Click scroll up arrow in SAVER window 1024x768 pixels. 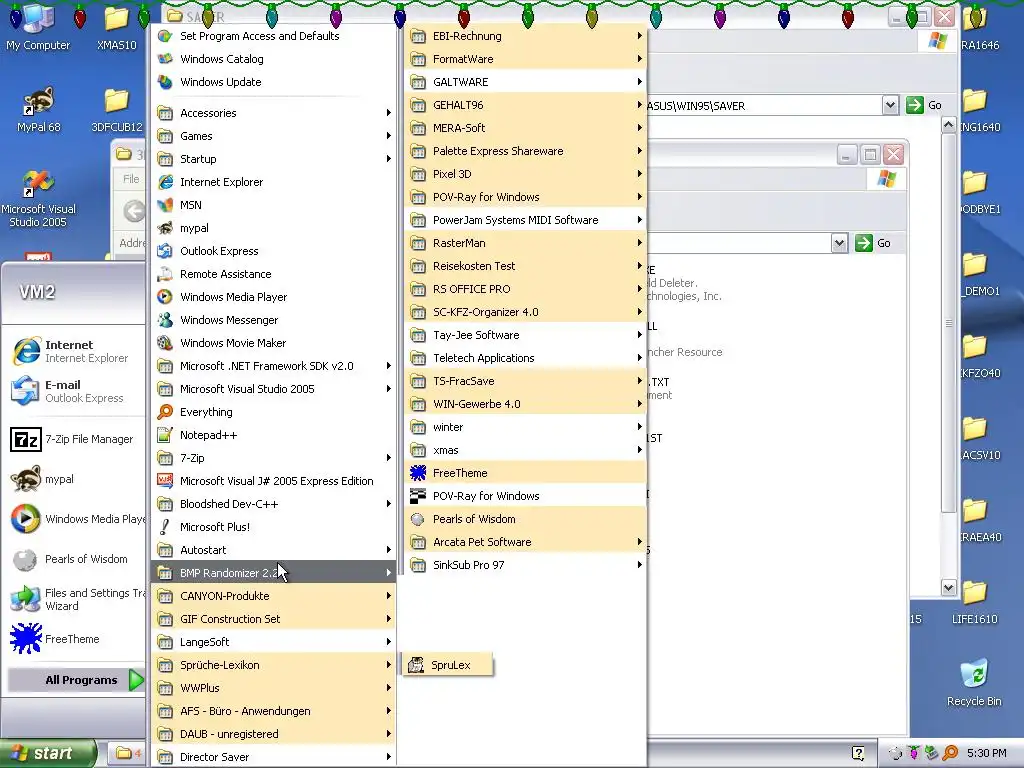tap(948, 125)
